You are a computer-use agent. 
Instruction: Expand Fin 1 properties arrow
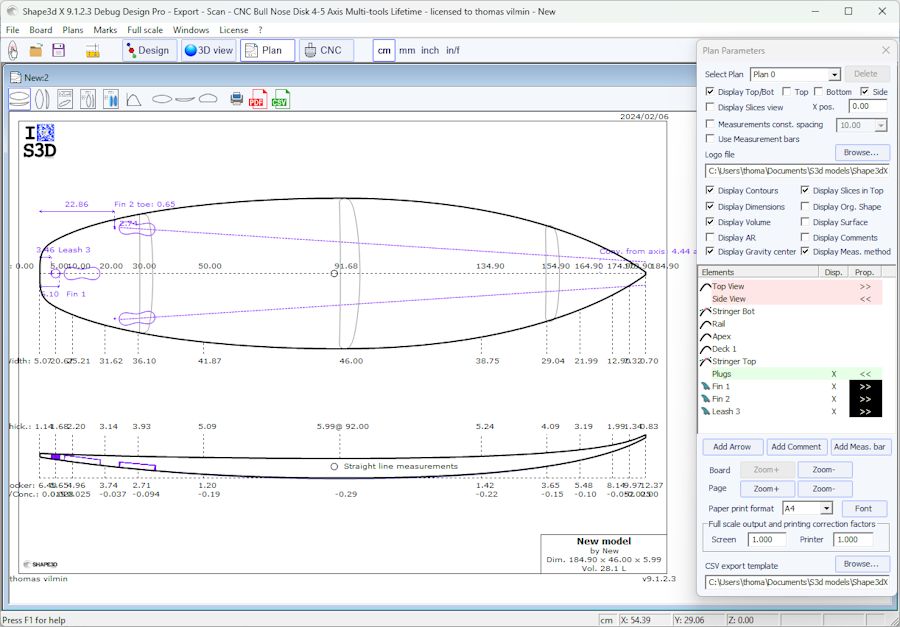[865, 386]
